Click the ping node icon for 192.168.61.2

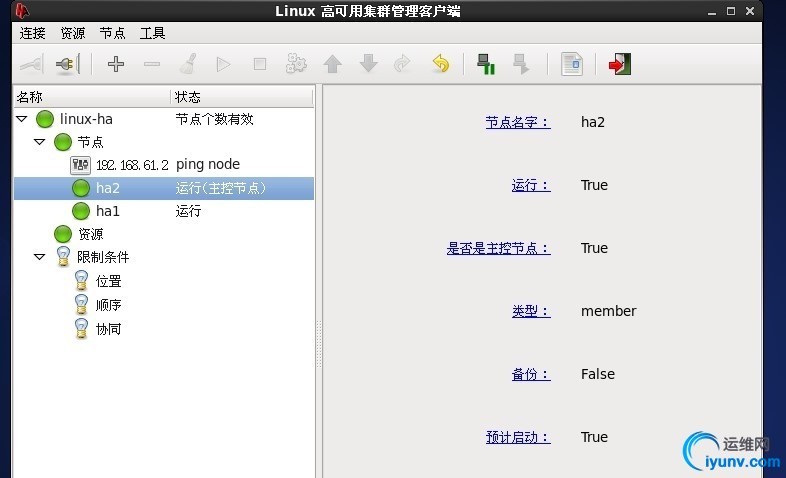point(80,165)
